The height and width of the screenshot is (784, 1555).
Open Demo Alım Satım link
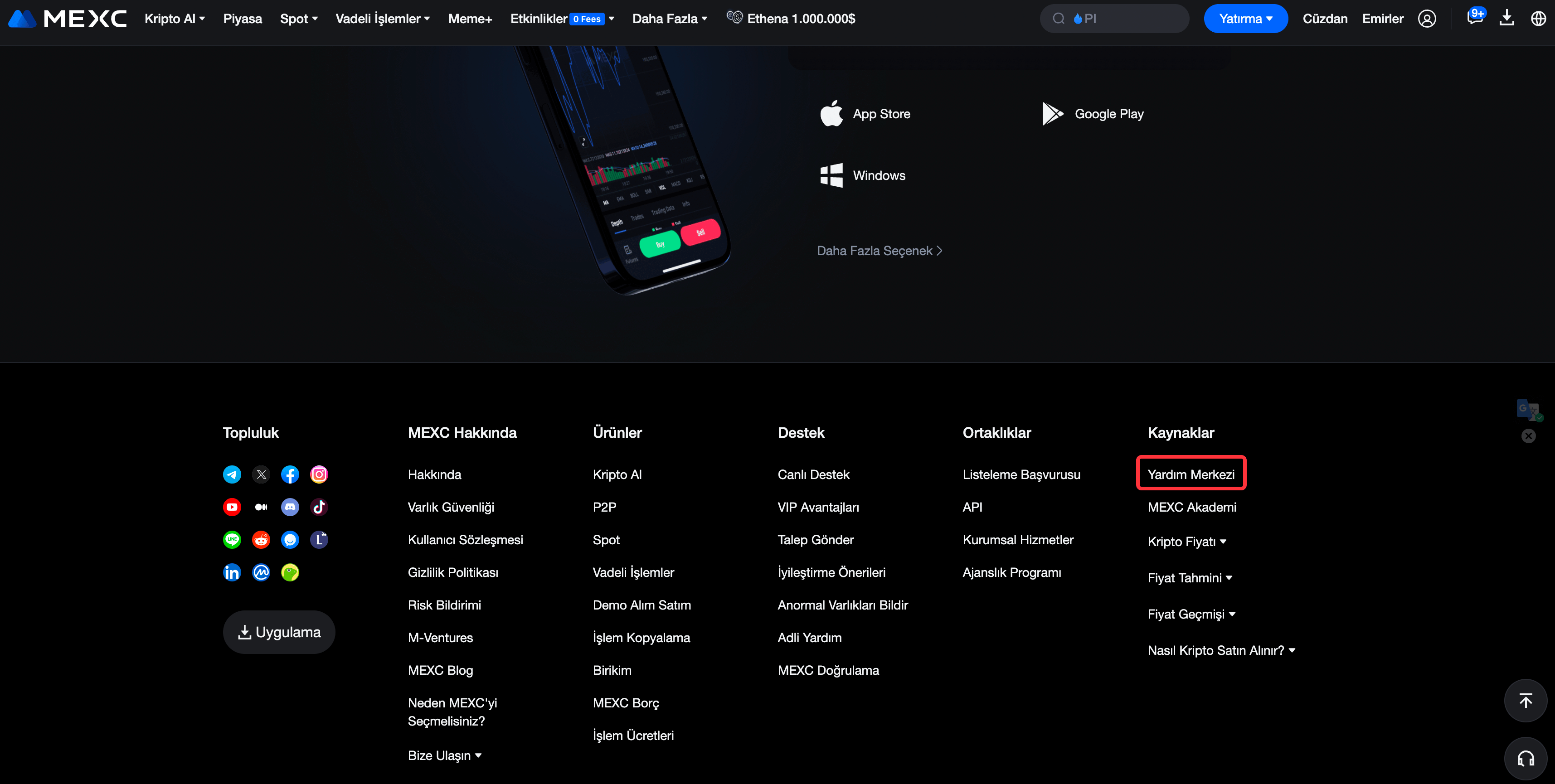click(641, 605)
